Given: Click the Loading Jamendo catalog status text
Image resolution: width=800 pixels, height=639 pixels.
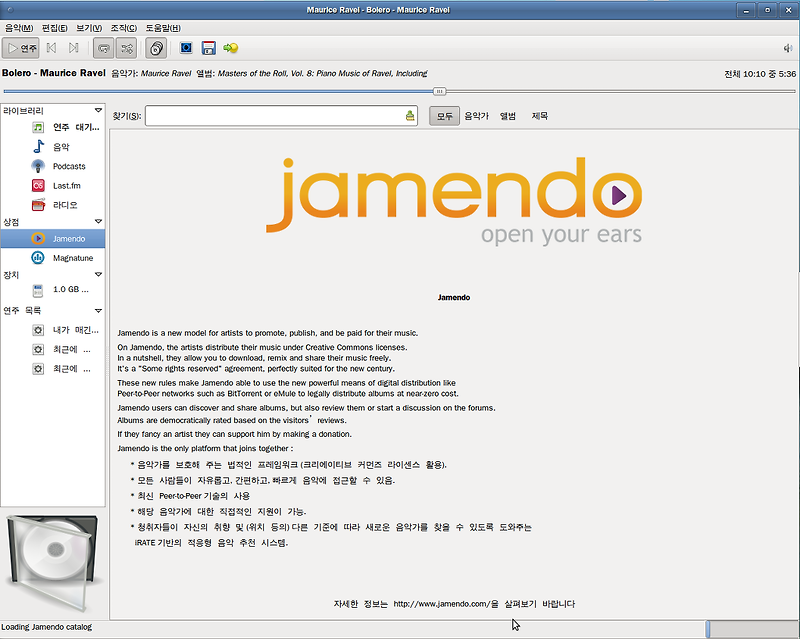Looking at the screenshot, I should click(46, 627).
